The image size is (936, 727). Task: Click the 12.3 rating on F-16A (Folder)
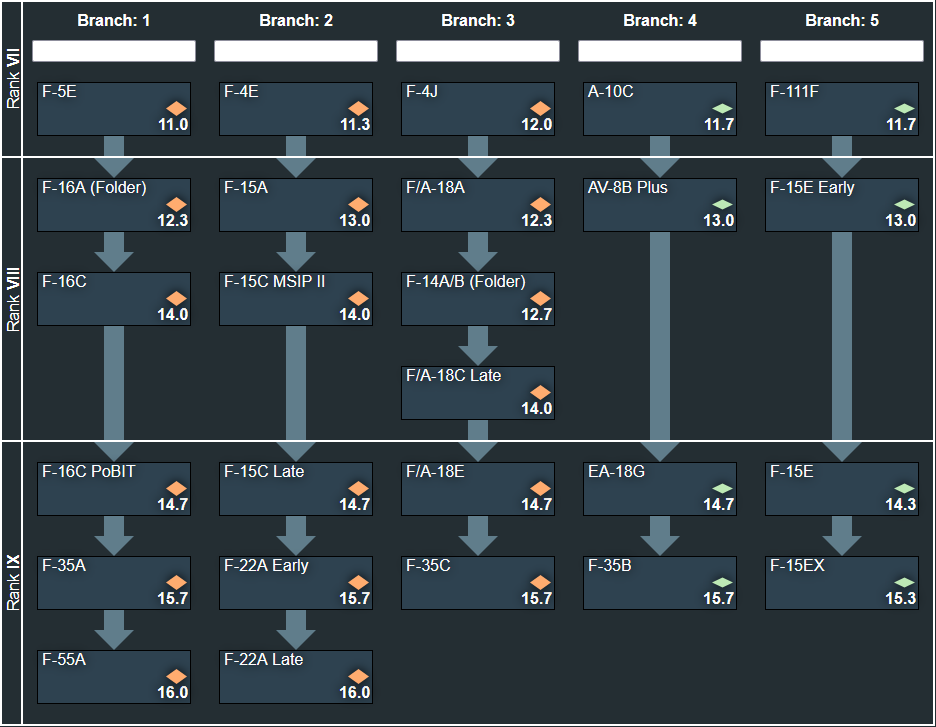(x=173, y=221)
